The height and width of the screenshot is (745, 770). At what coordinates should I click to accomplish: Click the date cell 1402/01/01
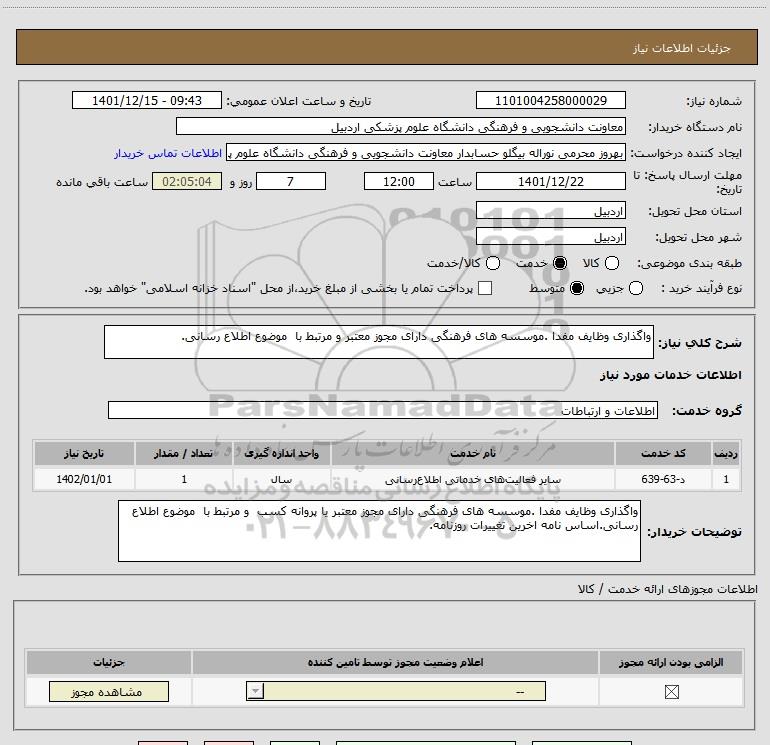pos(84,479)
